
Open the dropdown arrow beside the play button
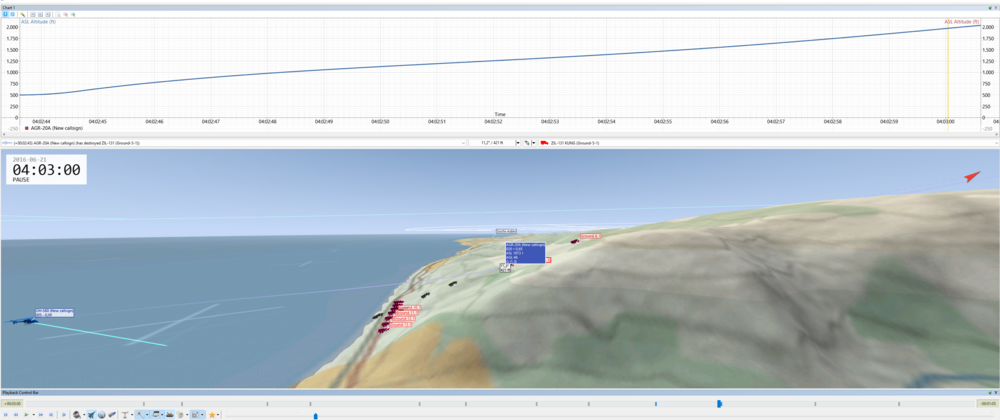point(34,415)
